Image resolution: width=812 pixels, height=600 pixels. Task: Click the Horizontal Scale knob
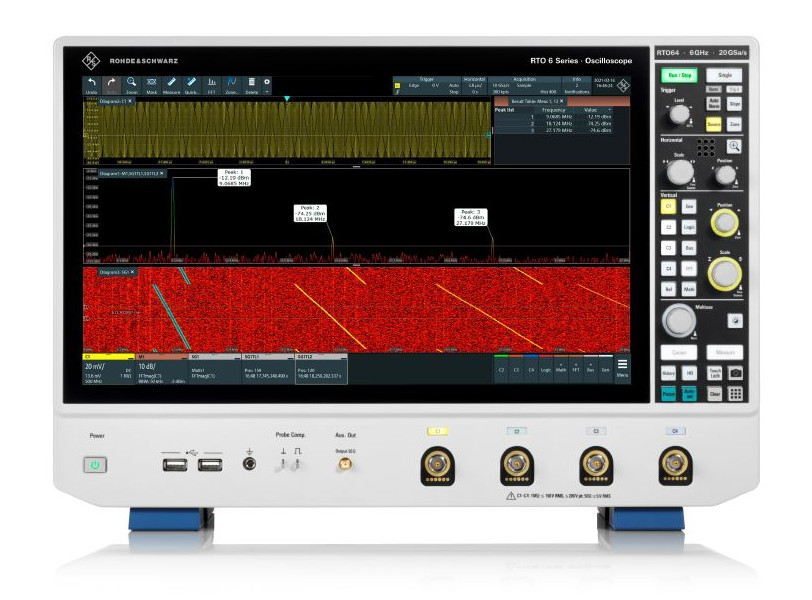tap(680, 172)
